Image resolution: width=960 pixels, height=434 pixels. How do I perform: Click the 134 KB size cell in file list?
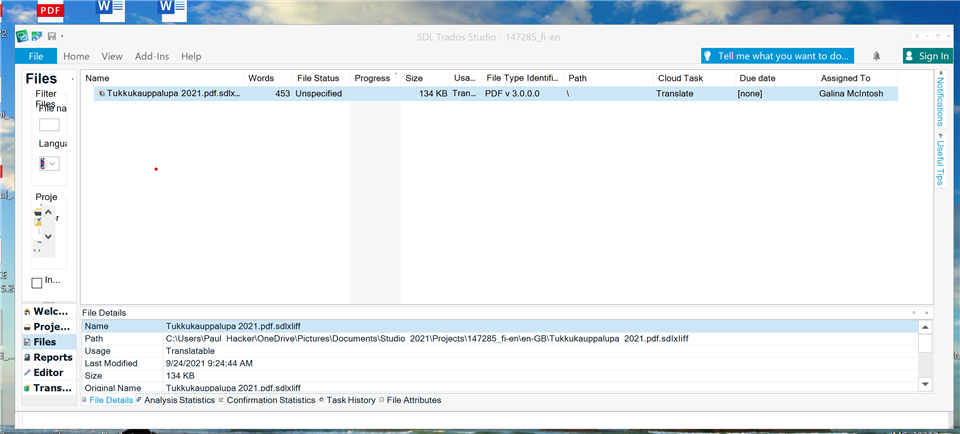tap(433, 94)
